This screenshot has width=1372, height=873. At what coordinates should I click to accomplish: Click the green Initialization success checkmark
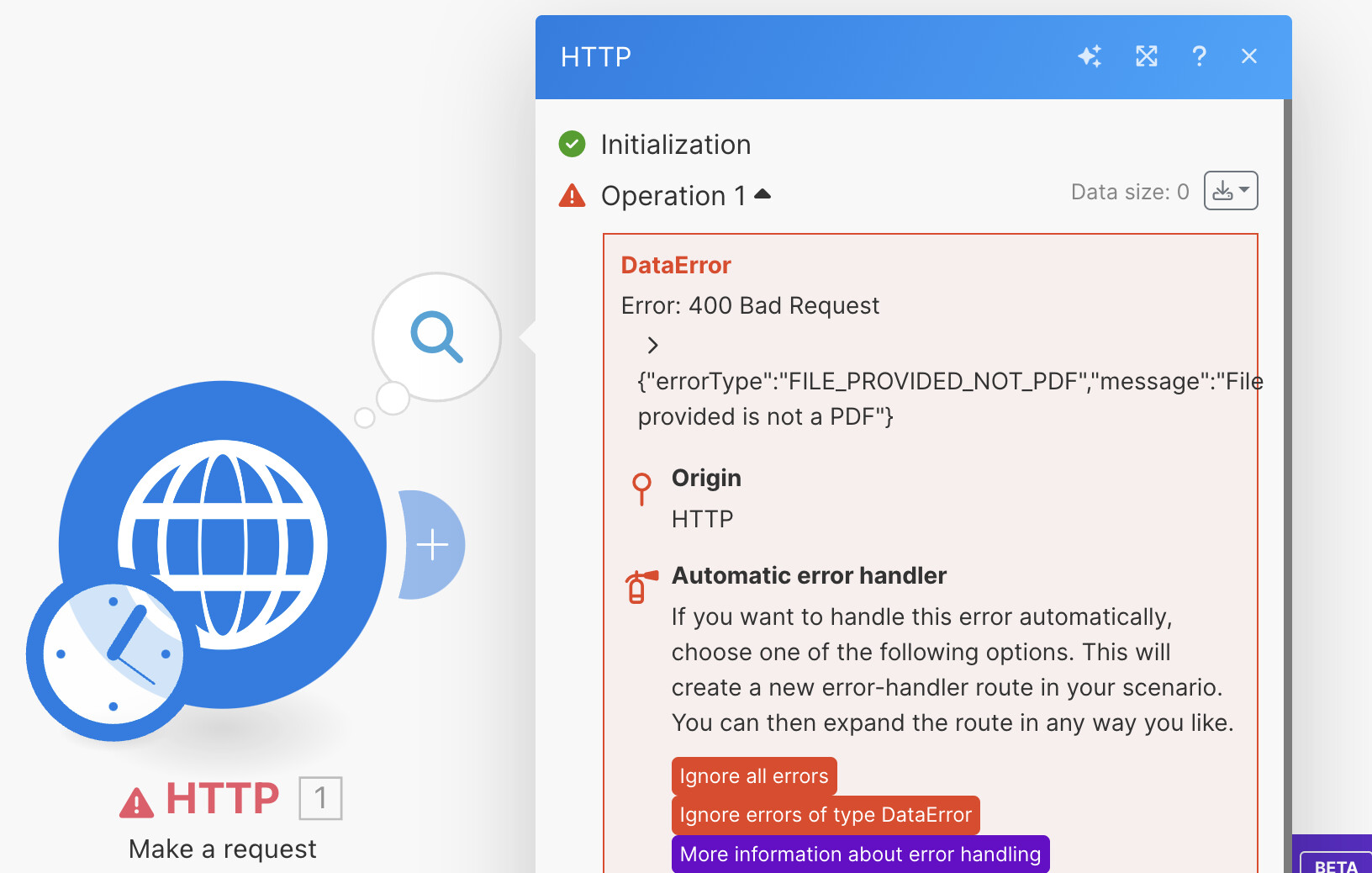click(572, 144)
